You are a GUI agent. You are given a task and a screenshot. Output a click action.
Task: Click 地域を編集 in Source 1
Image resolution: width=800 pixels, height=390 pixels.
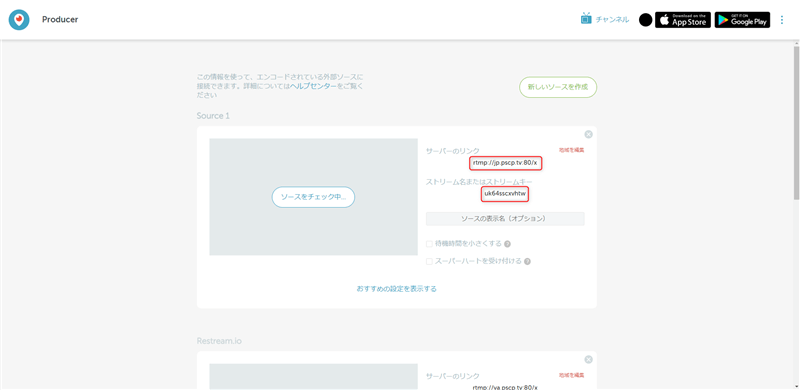(x=571, y=150)
